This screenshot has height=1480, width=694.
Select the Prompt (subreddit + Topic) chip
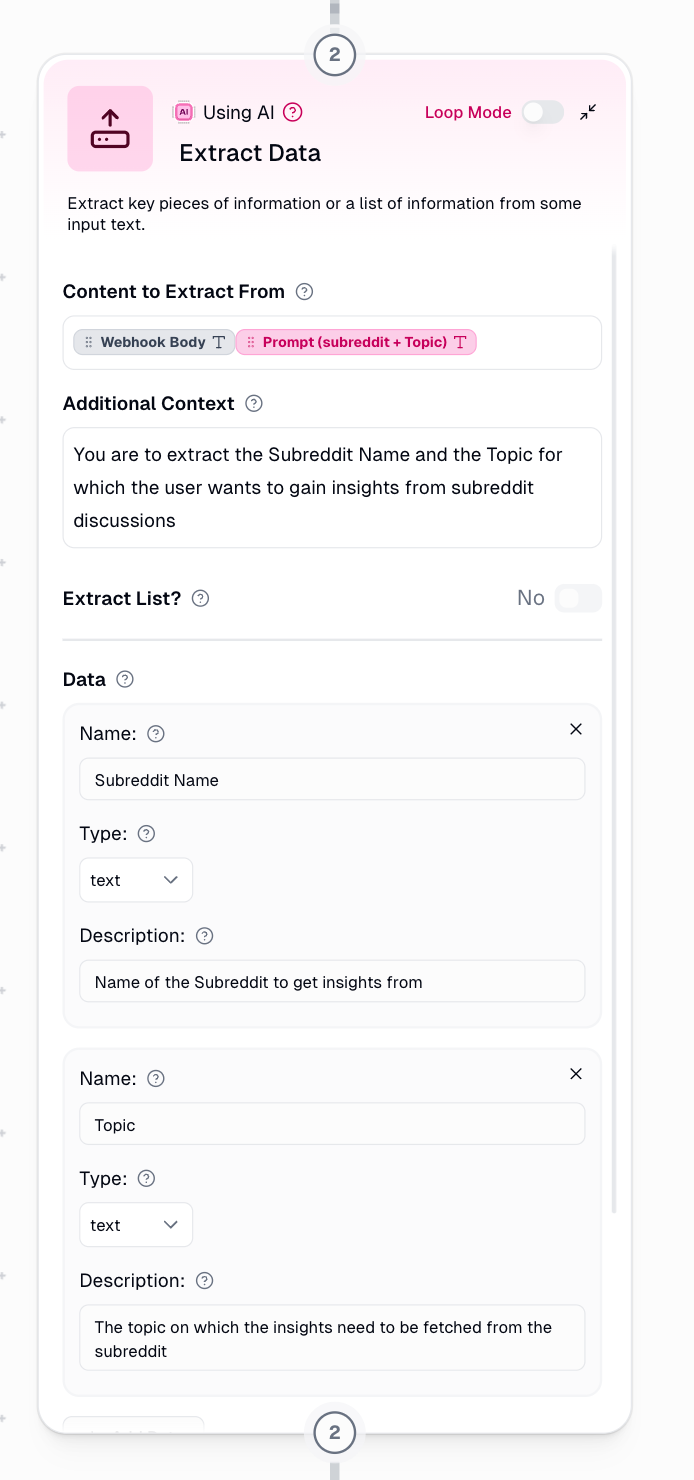(x=356, y=342)
